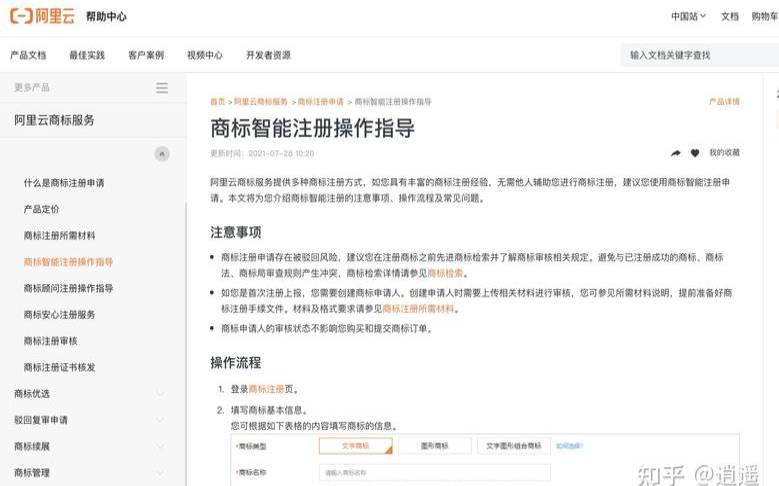Open 商标注册所需材料 sidebar item

(x=60, y=236)
